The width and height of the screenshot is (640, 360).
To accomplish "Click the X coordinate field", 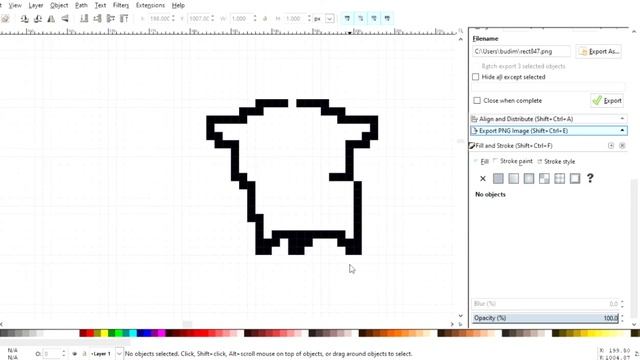I will click(x=160, y=18).
